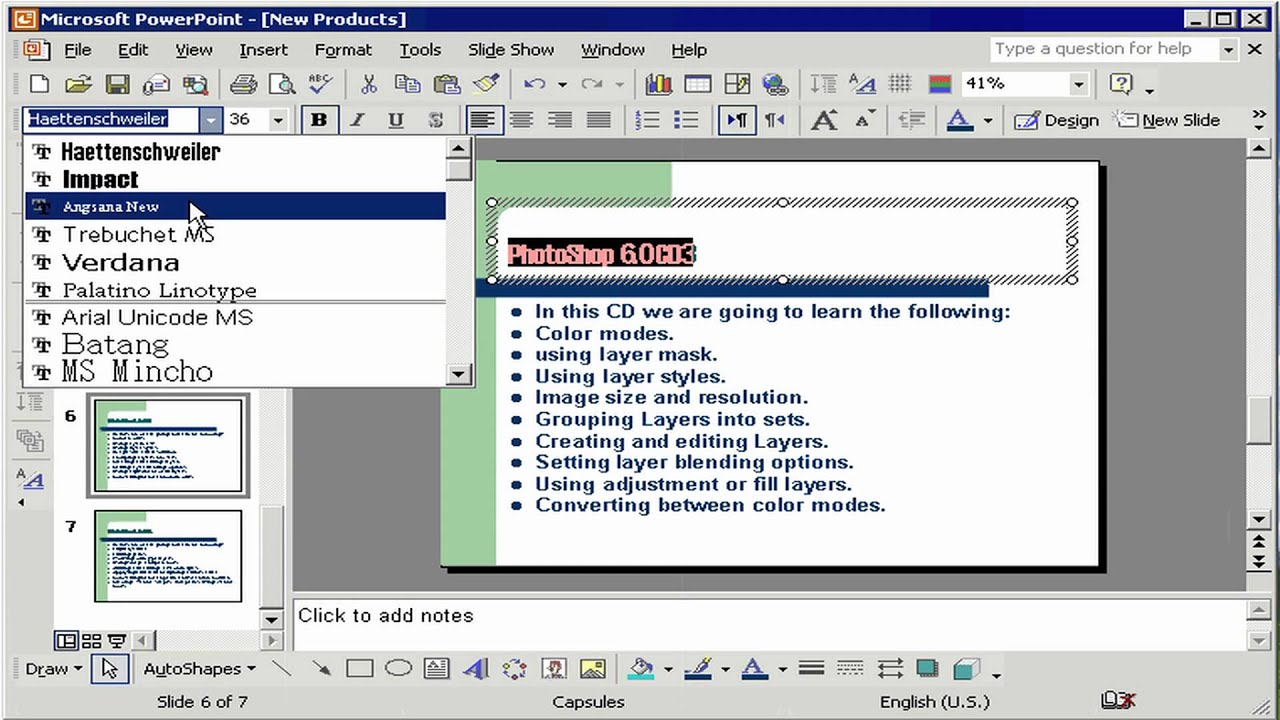Screen dimensions: 1280x720
Task: Expand the line color dropdown arrow
Action: coord(724,669)
